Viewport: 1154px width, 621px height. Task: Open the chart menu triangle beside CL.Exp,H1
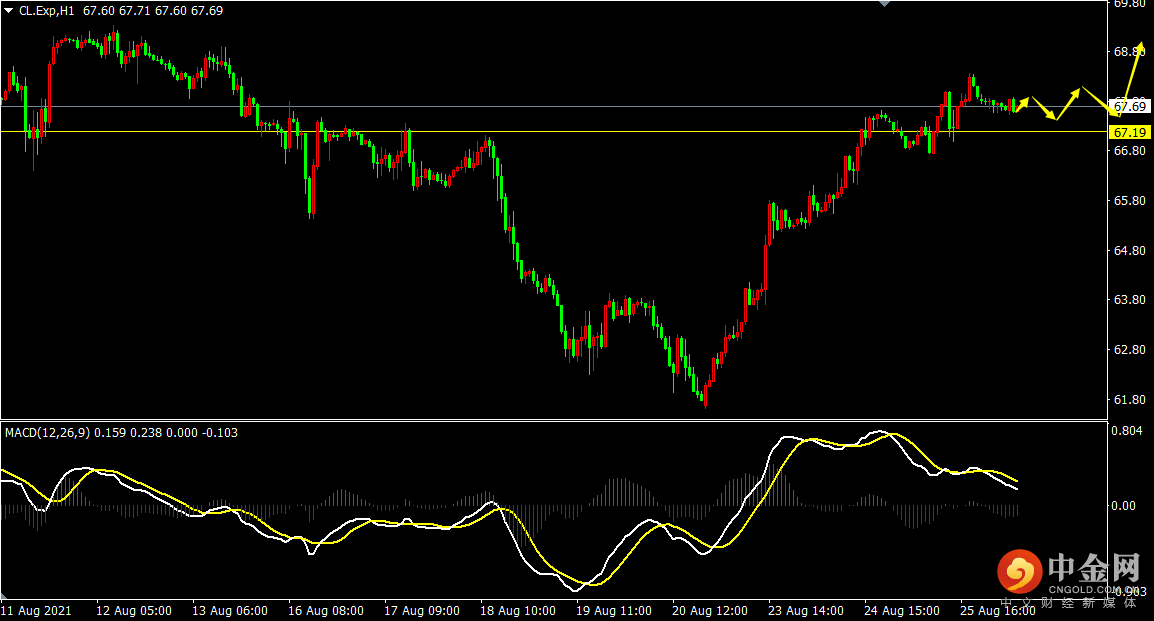tap(9, 11)
